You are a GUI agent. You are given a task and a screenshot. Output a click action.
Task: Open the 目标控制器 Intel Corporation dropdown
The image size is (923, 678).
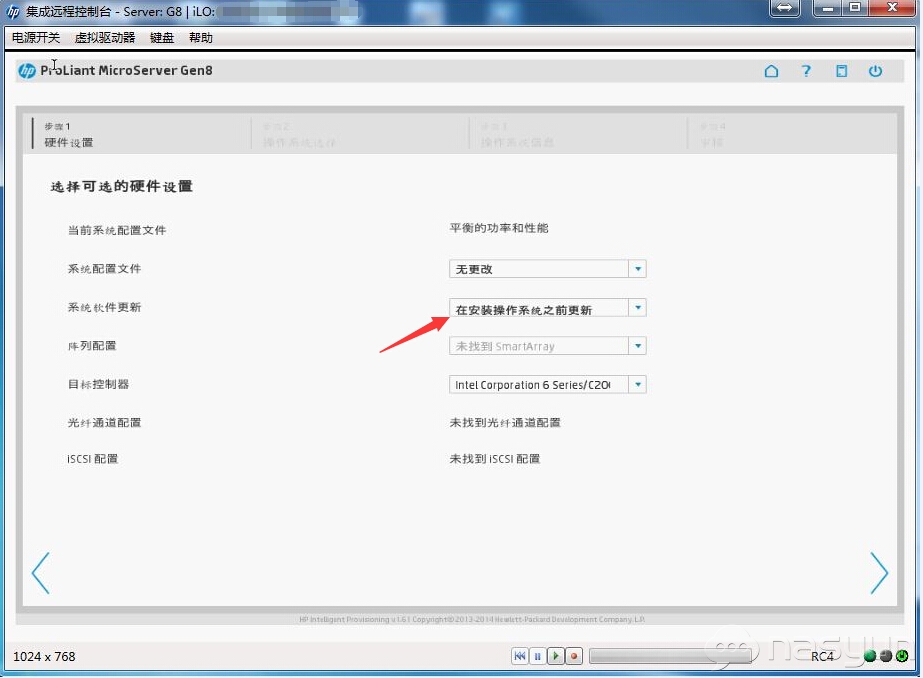[x=547, y=385]
